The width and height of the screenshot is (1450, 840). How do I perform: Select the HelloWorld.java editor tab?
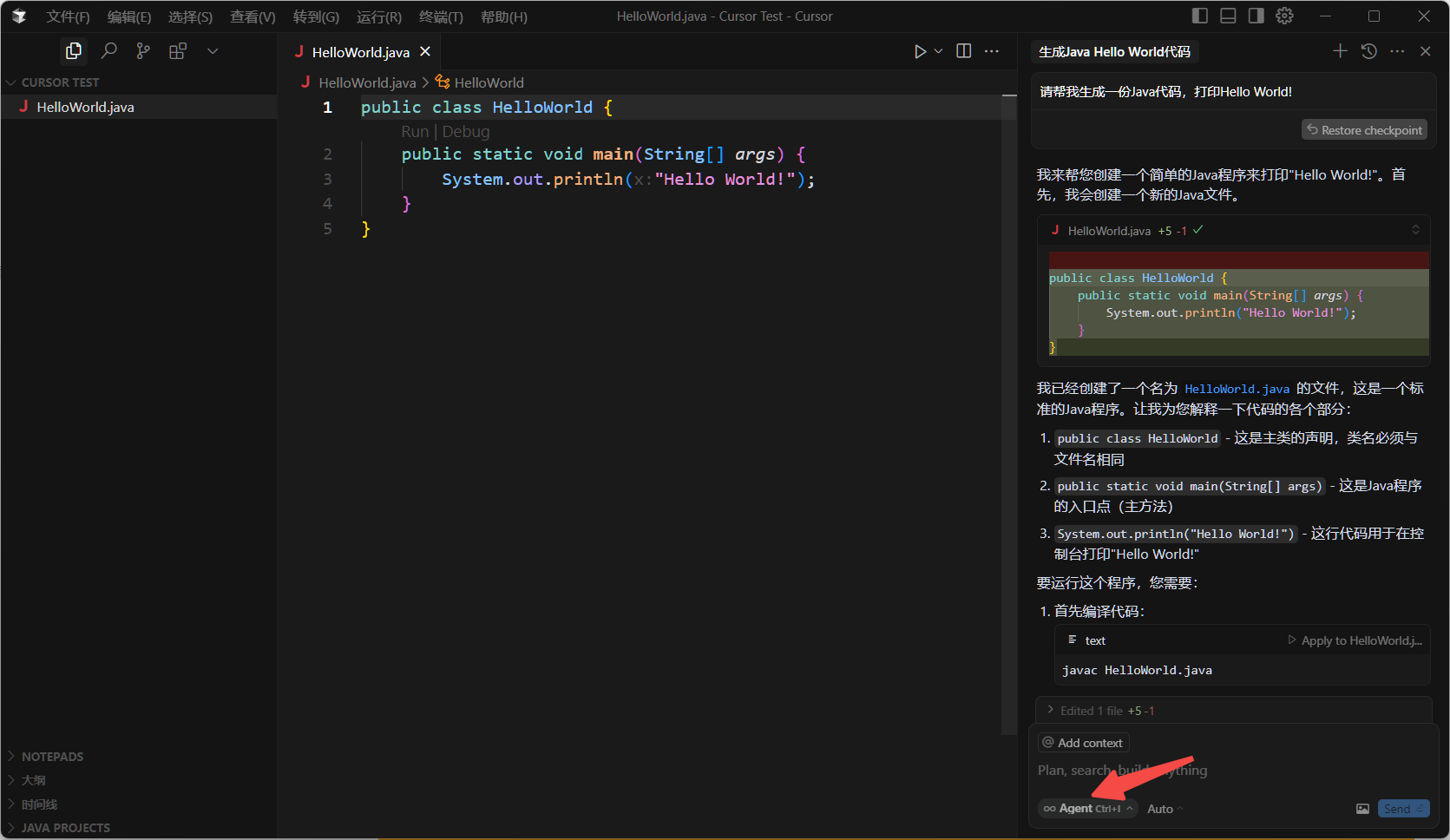(362, 52)
